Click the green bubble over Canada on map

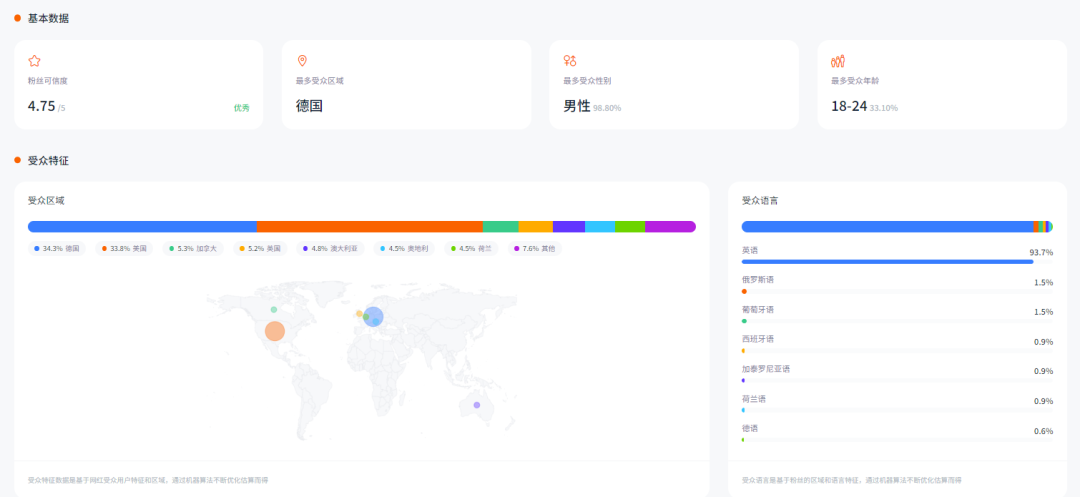[273, 309]
